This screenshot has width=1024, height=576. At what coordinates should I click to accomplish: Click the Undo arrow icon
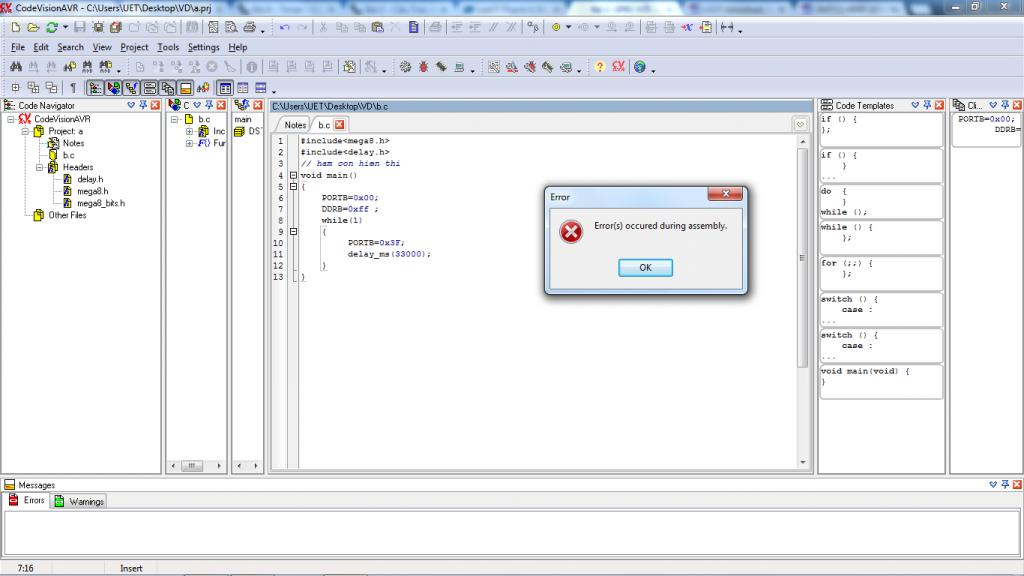285,27
